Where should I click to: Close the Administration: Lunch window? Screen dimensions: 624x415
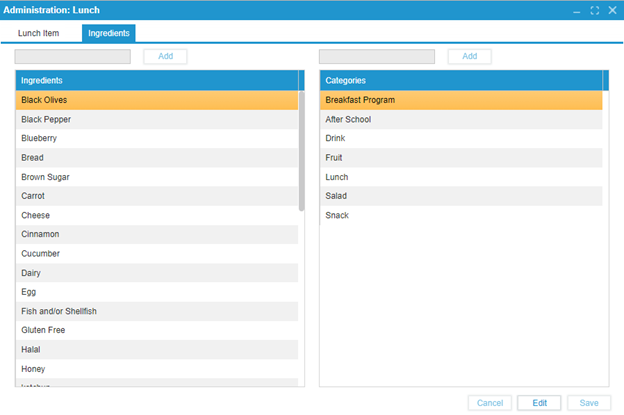[612, 10]
